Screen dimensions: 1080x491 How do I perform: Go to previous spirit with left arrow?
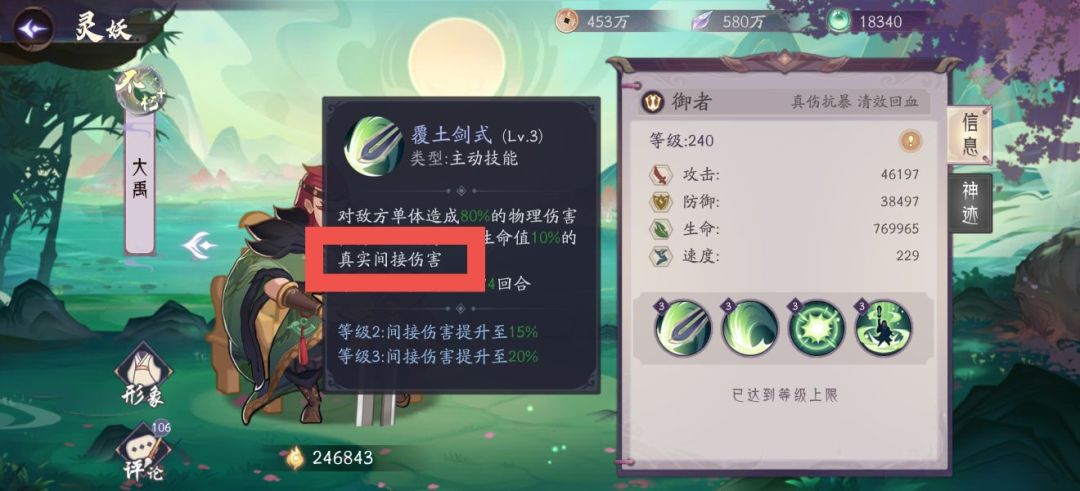200,244
